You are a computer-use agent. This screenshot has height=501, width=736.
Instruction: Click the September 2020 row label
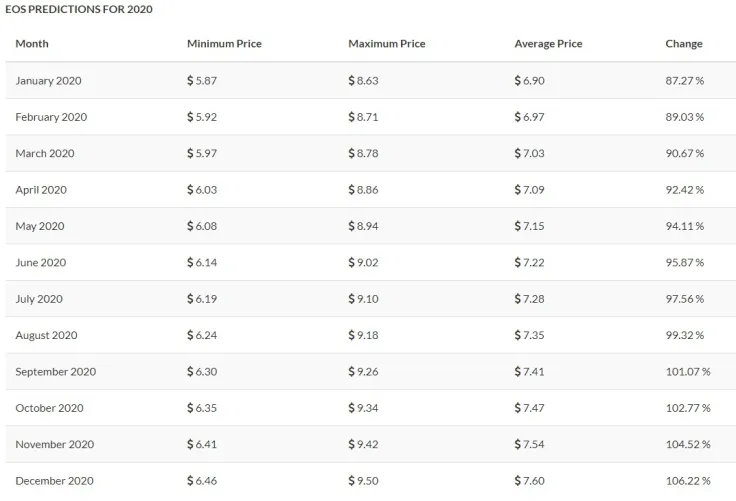point(56,372)
